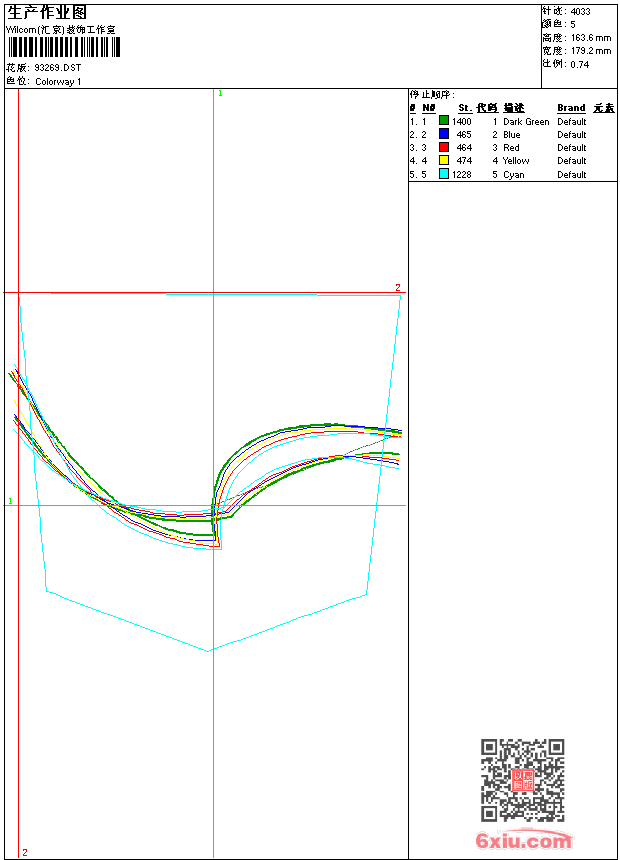Click the stitch count value 4033

pos(580,11)
